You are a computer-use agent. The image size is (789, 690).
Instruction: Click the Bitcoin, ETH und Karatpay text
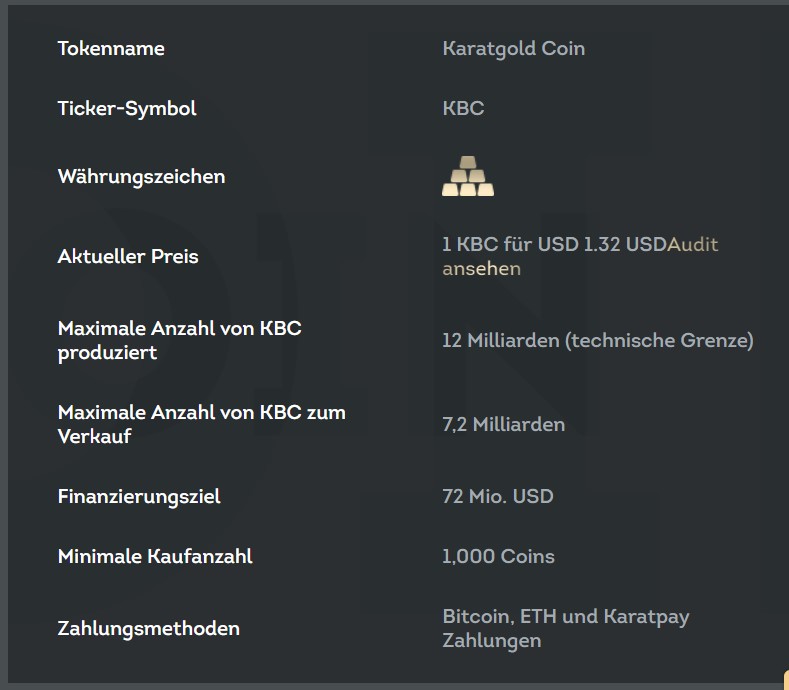click(566, 617)
